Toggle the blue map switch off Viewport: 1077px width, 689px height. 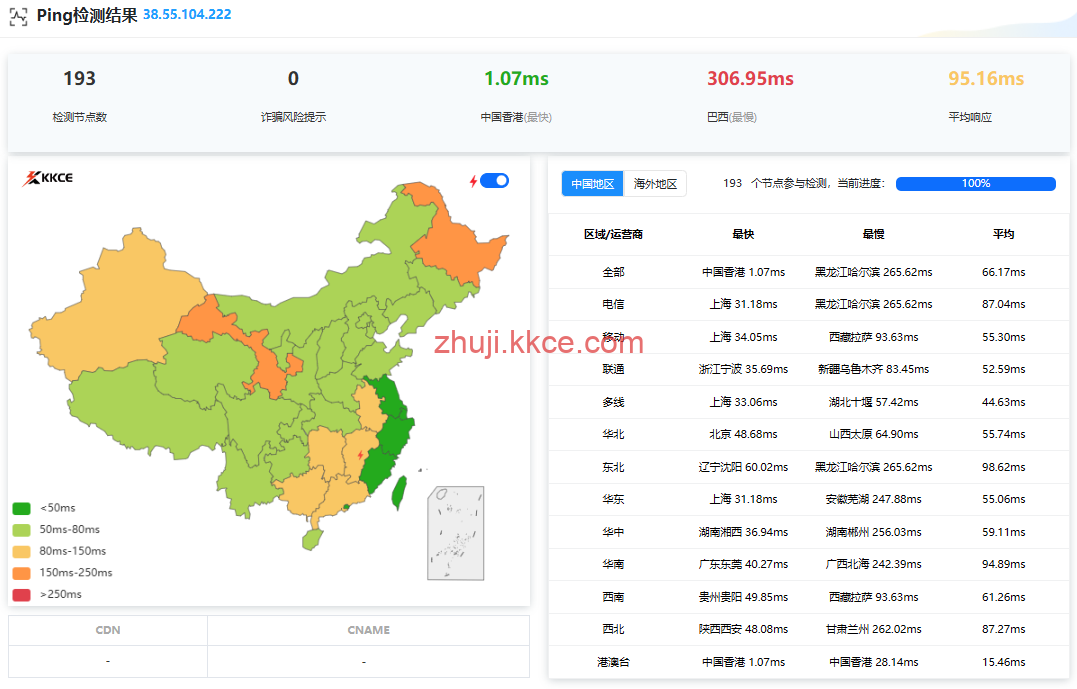(494, 181)
